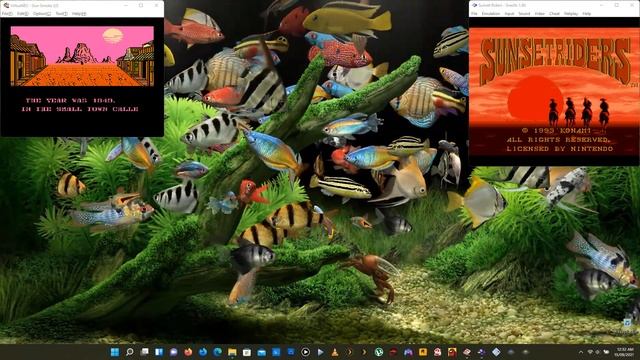Screen dimensions: 640x360
Task: Open Input menu in Snes9x window
Action: click(509, 13)
